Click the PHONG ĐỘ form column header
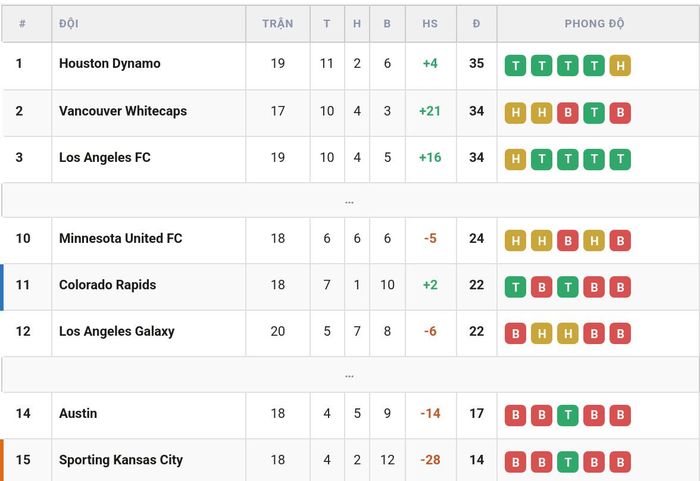 [x=594, y=24]
